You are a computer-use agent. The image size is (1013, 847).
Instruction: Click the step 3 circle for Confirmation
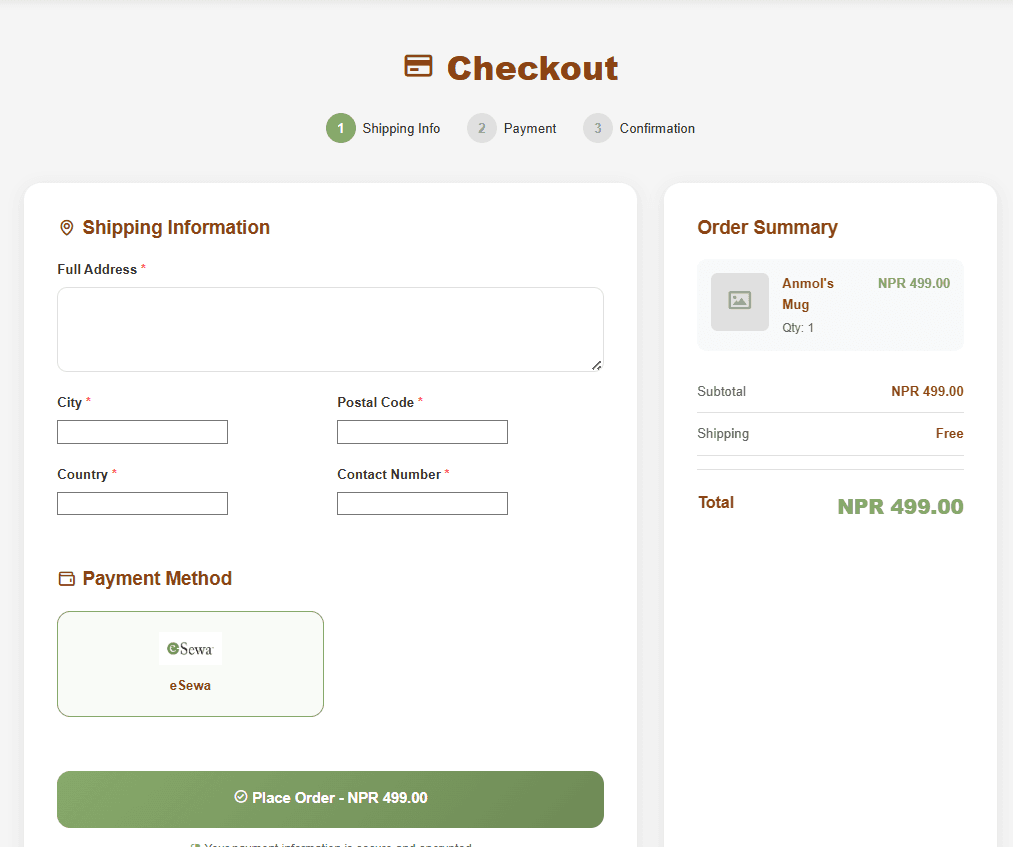point(598,128)
